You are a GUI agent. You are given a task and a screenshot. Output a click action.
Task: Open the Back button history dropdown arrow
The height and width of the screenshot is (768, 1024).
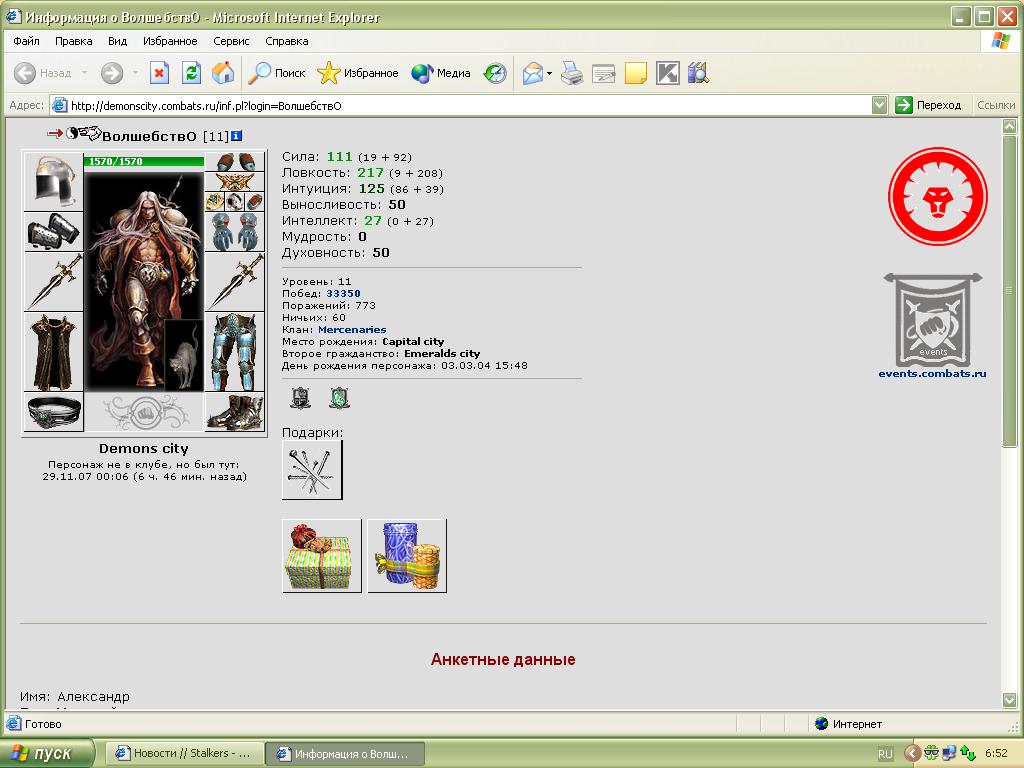(x=84, y=73)
